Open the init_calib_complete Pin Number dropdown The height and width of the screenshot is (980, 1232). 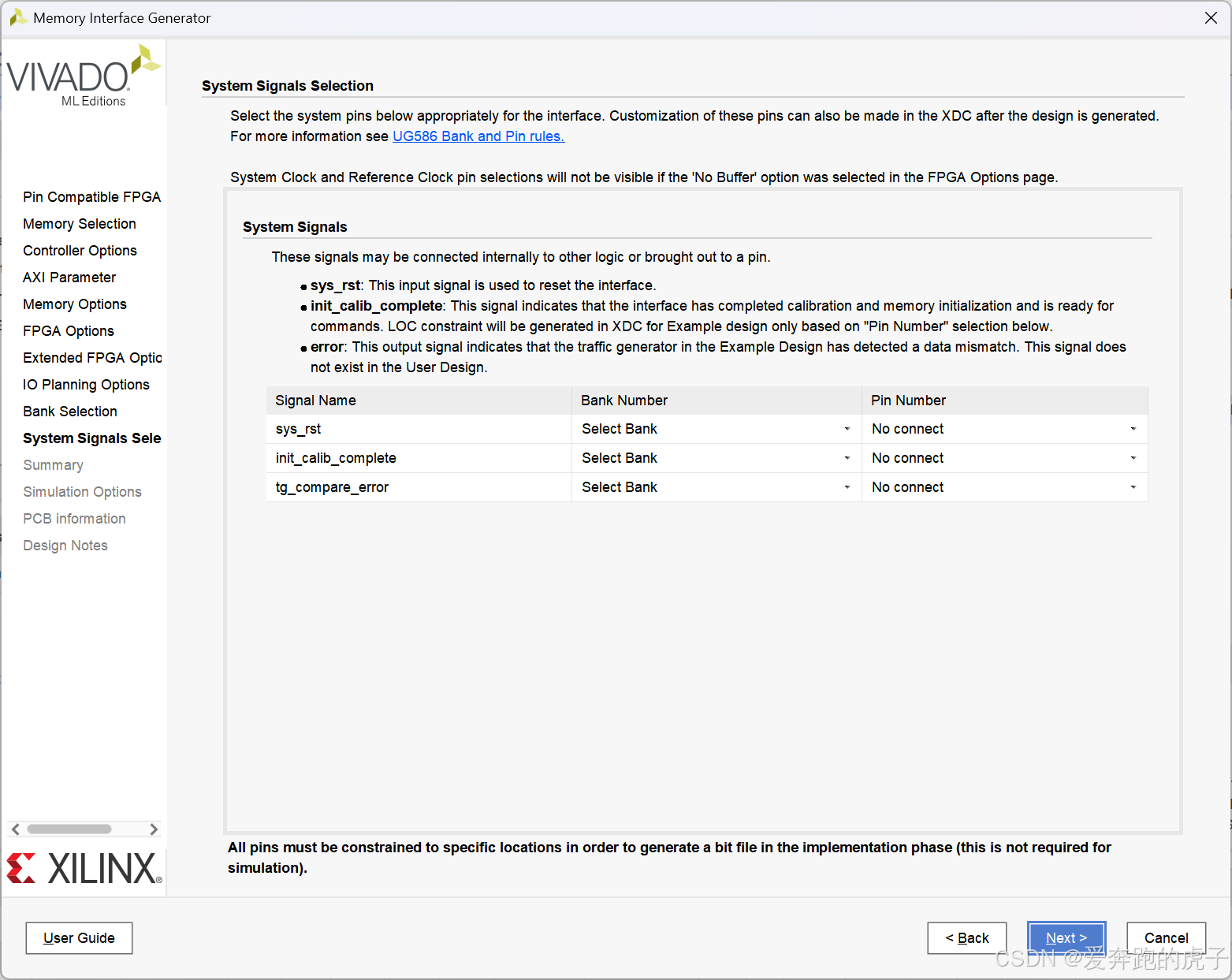pyautogui.click(x=1004, y=458)
